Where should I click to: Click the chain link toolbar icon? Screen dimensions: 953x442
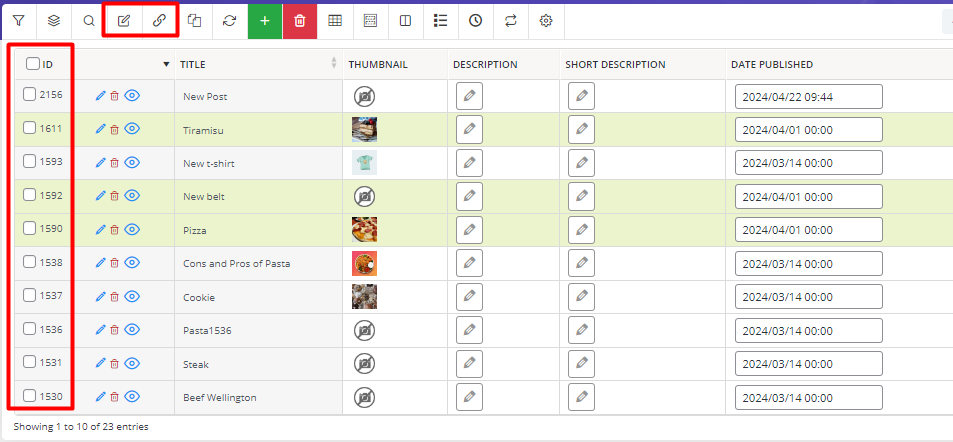[x=159, y=21]
